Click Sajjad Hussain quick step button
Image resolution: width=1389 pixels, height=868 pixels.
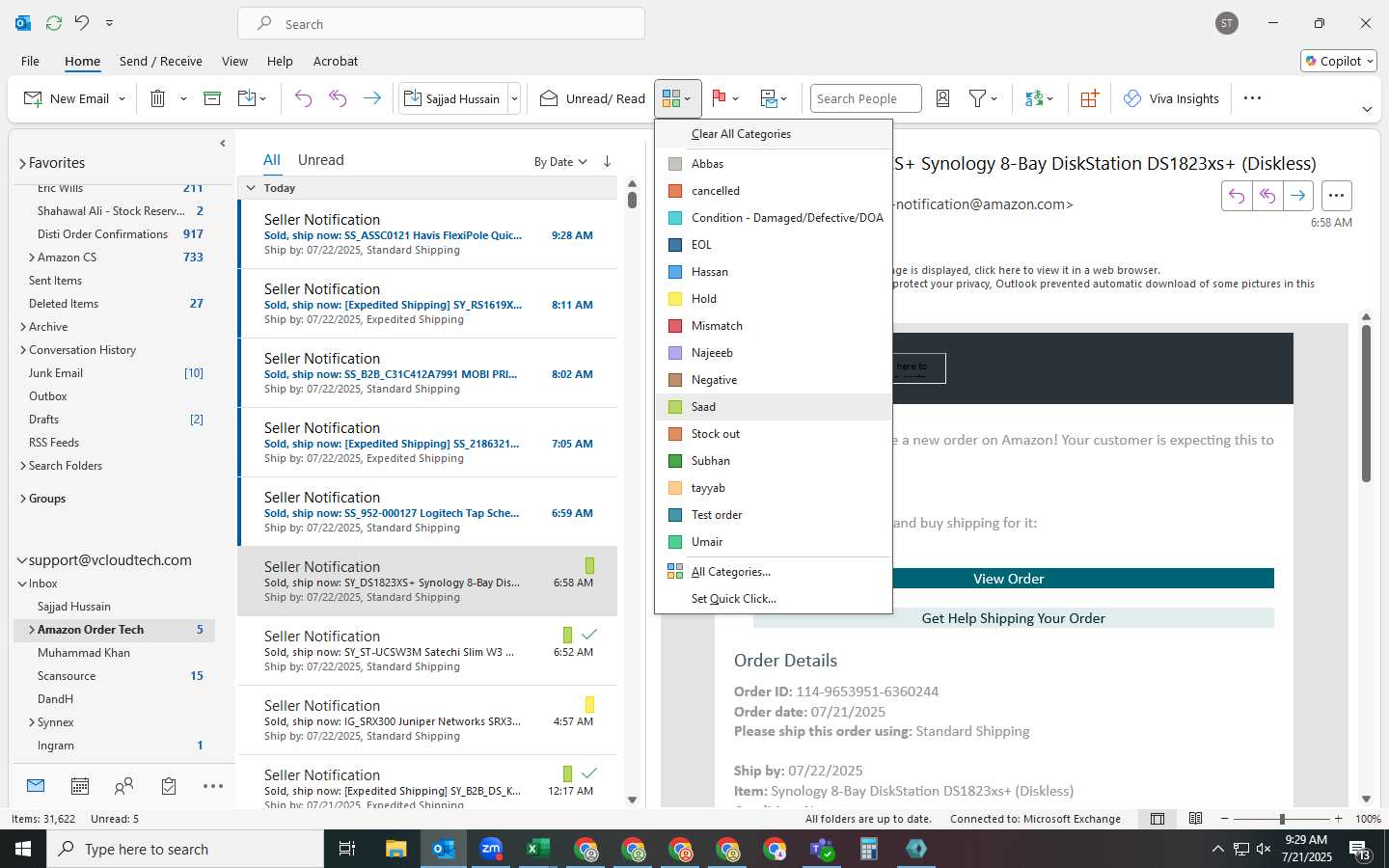pyautogui.click(x=453, y=98)
